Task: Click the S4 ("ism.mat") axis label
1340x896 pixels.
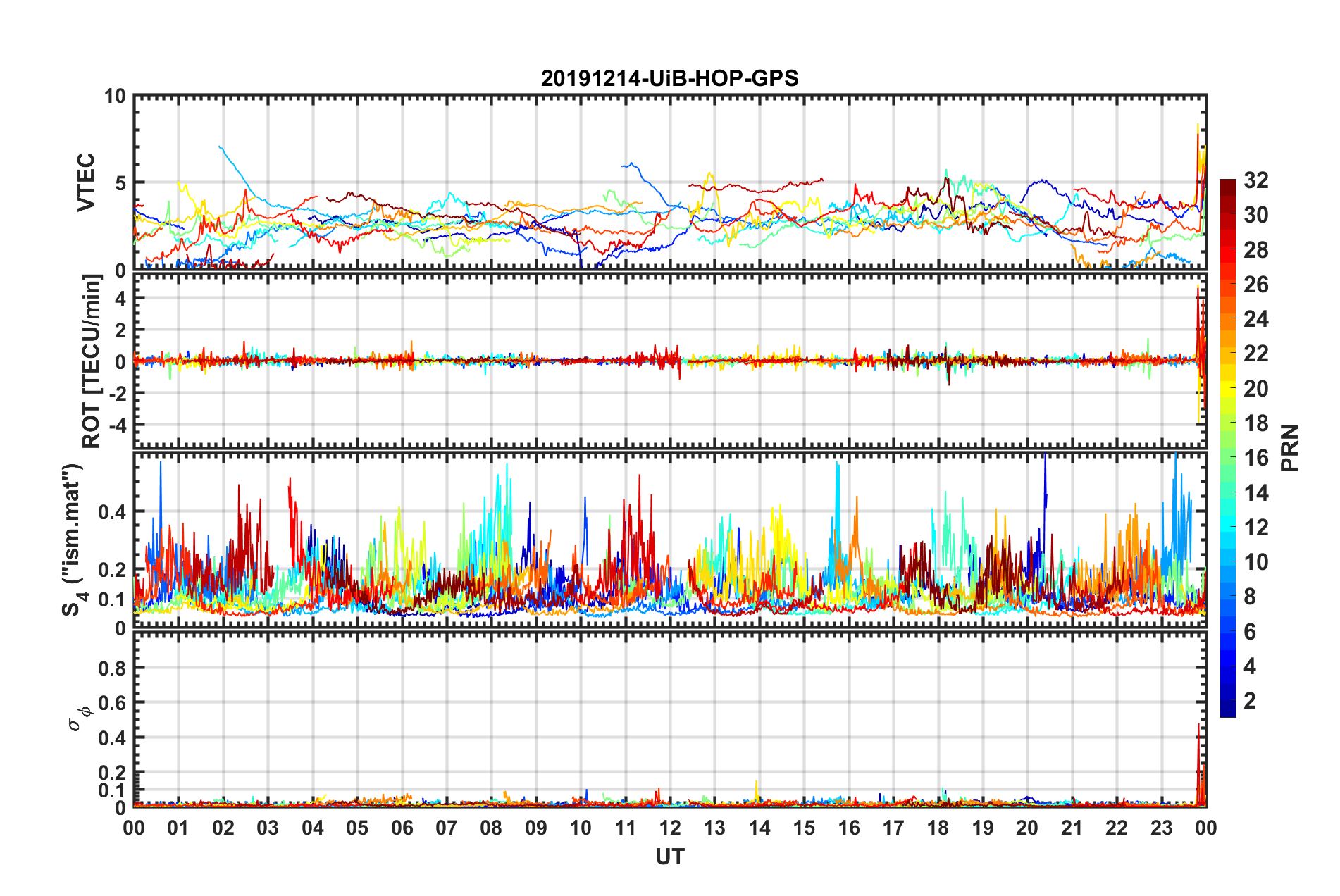Action: (73, 540)
